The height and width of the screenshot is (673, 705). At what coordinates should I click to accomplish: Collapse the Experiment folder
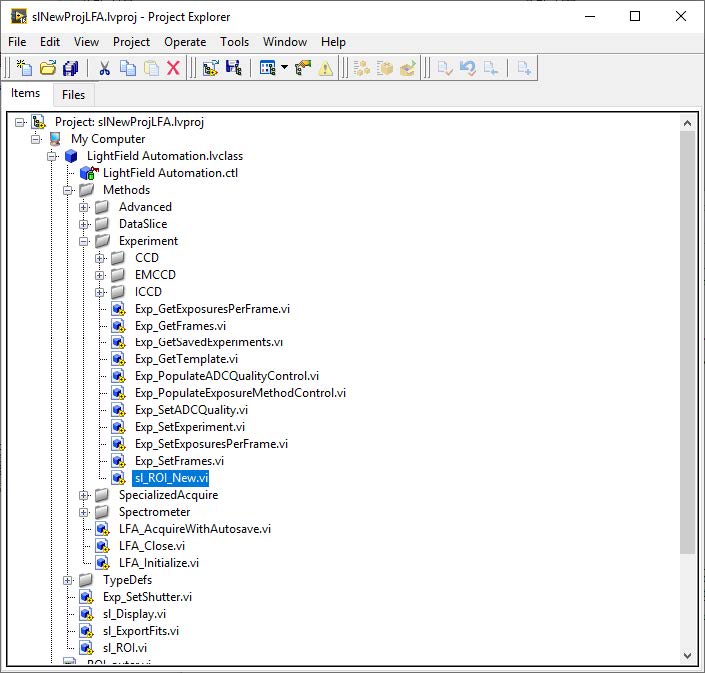click(84, 241)
